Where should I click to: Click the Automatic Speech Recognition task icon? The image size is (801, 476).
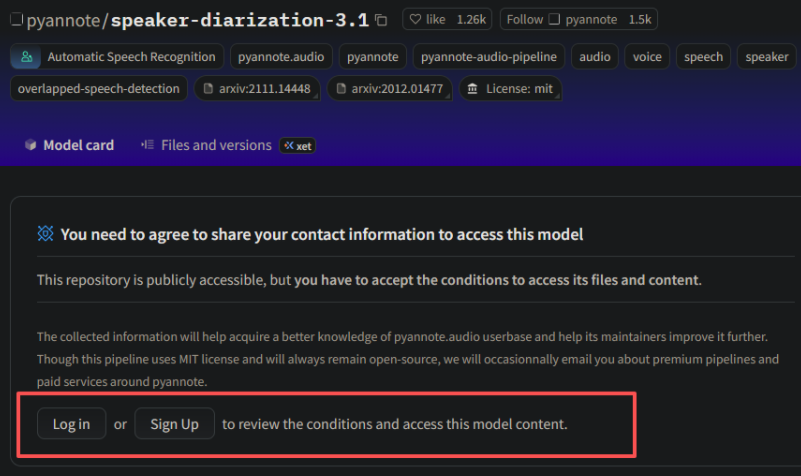27,57
